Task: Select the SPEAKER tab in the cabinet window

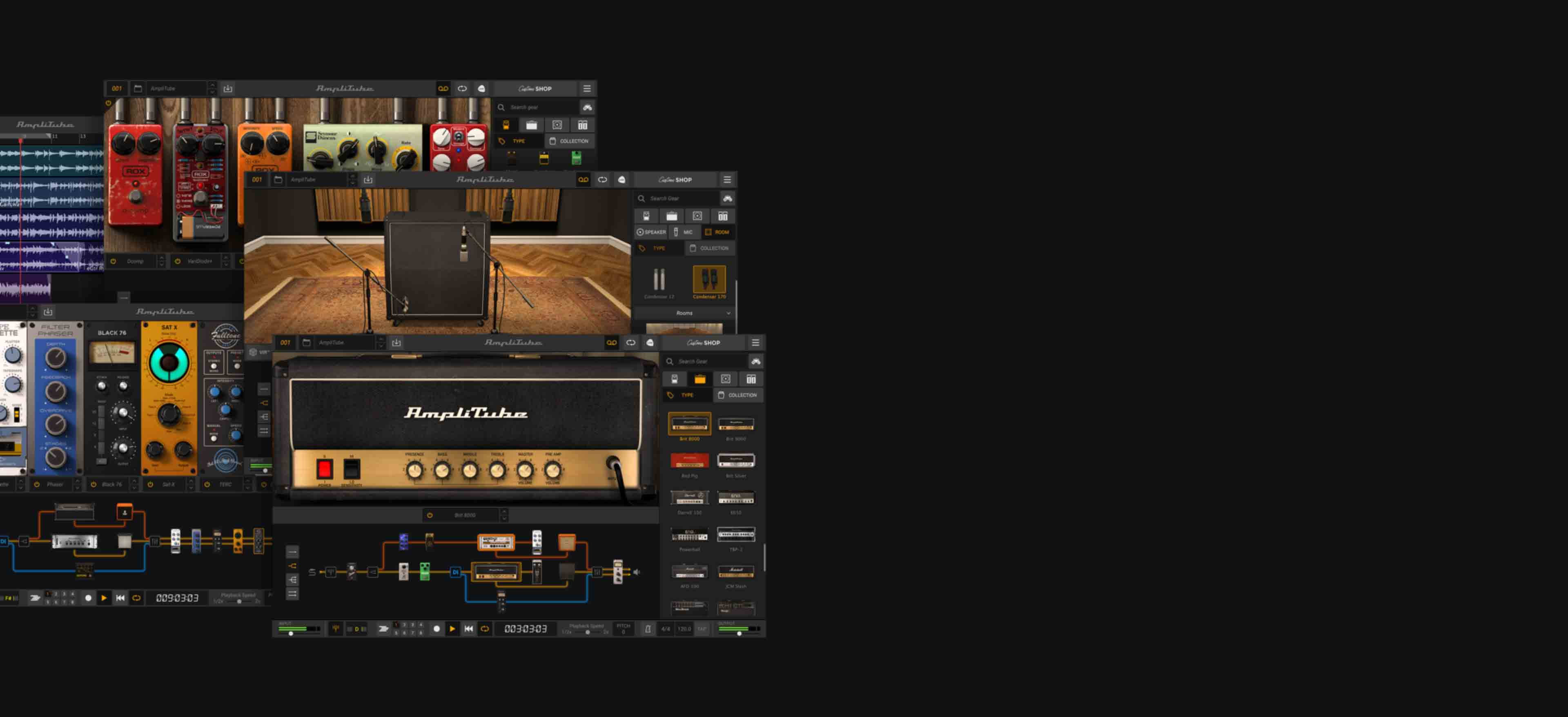Action: tap(651, 232)
